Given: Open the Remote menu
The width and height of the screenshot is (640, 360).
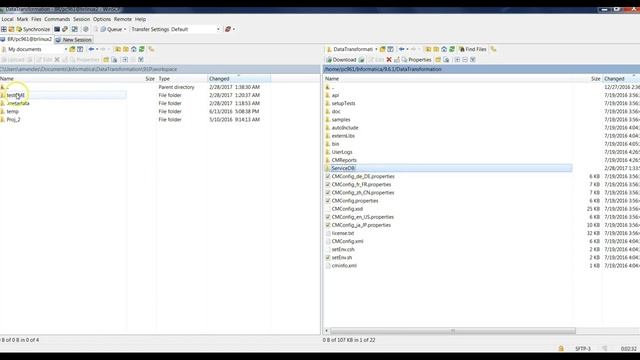Looking at the screenshot, I should coord(123,19).
